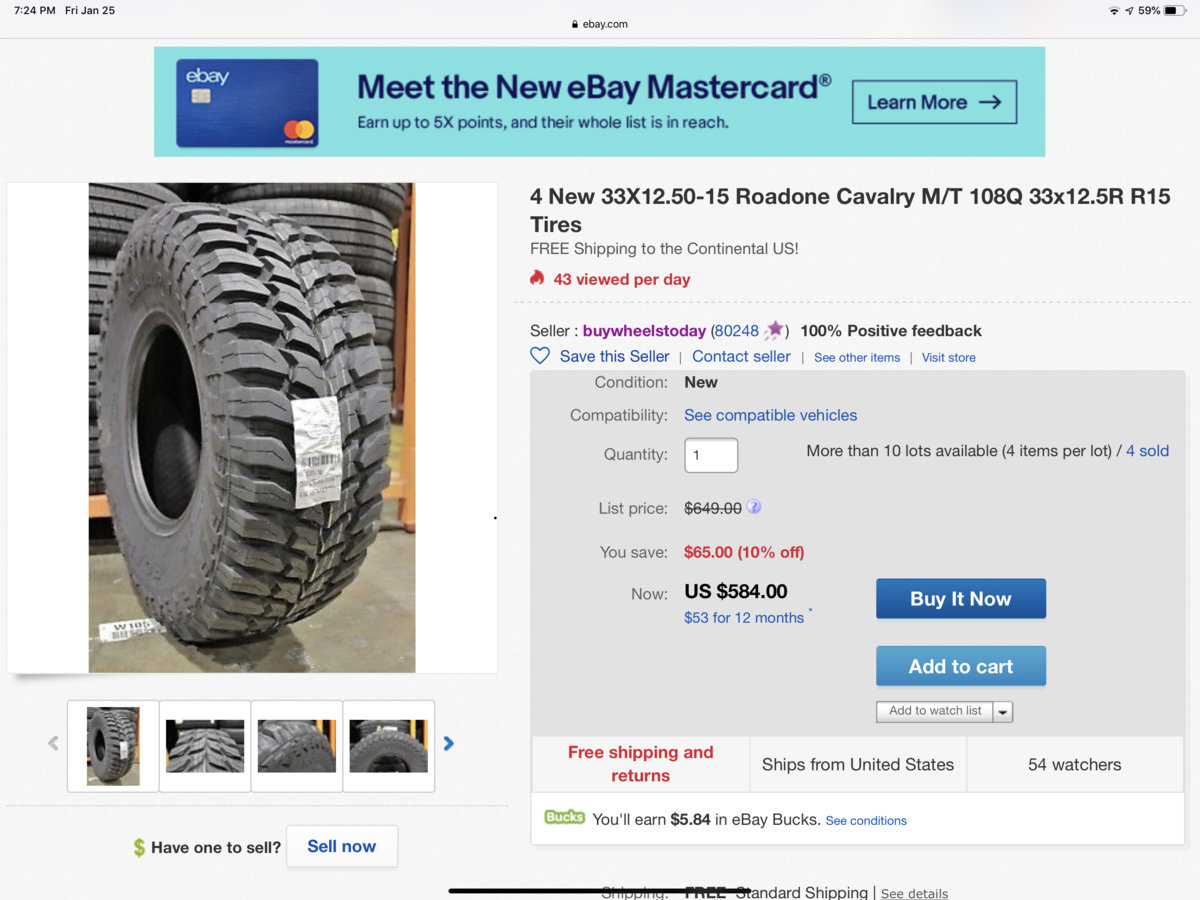This screenshot has width=1200, height=900.
Task: Click previous arrow in thumbnail carousel
Action: pos(53,743)
